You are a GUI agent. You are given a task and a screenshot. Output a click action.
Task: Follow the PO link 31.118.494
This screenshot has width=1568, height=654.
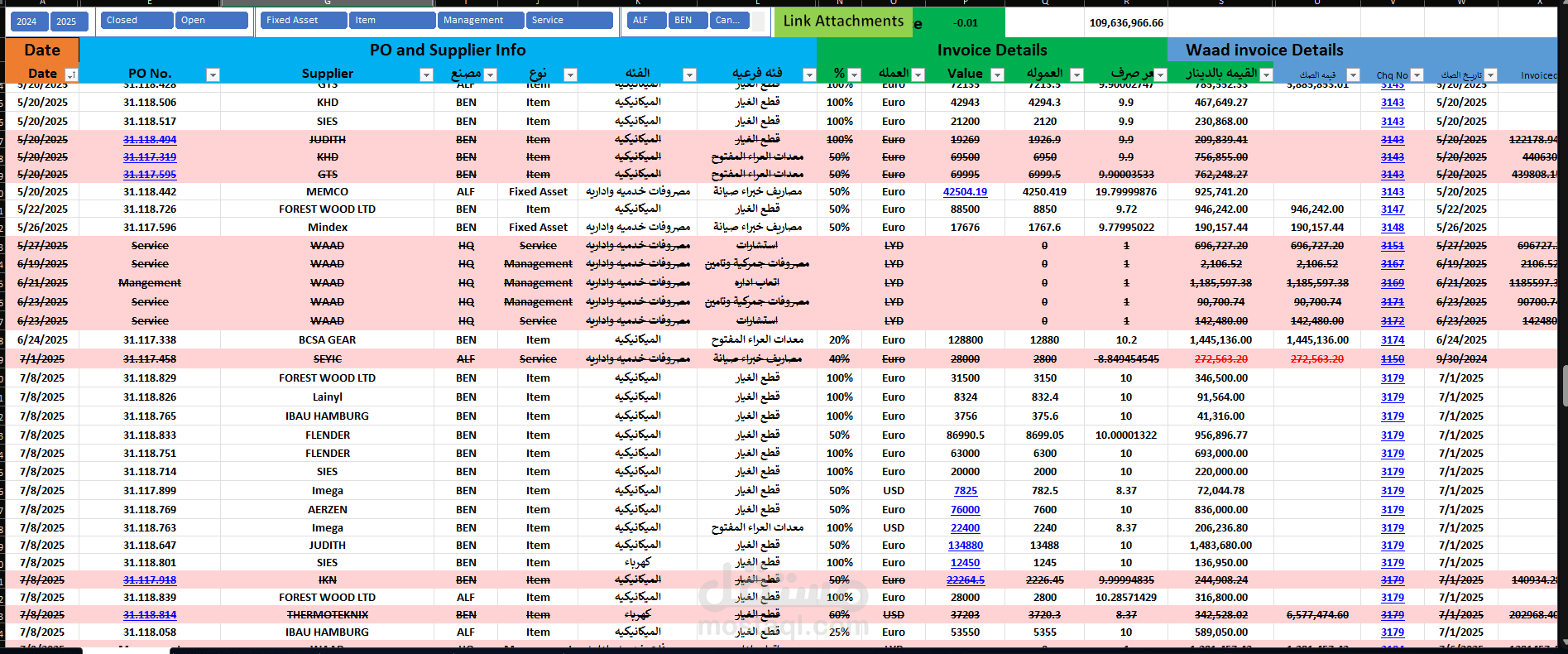click(150, 139)
